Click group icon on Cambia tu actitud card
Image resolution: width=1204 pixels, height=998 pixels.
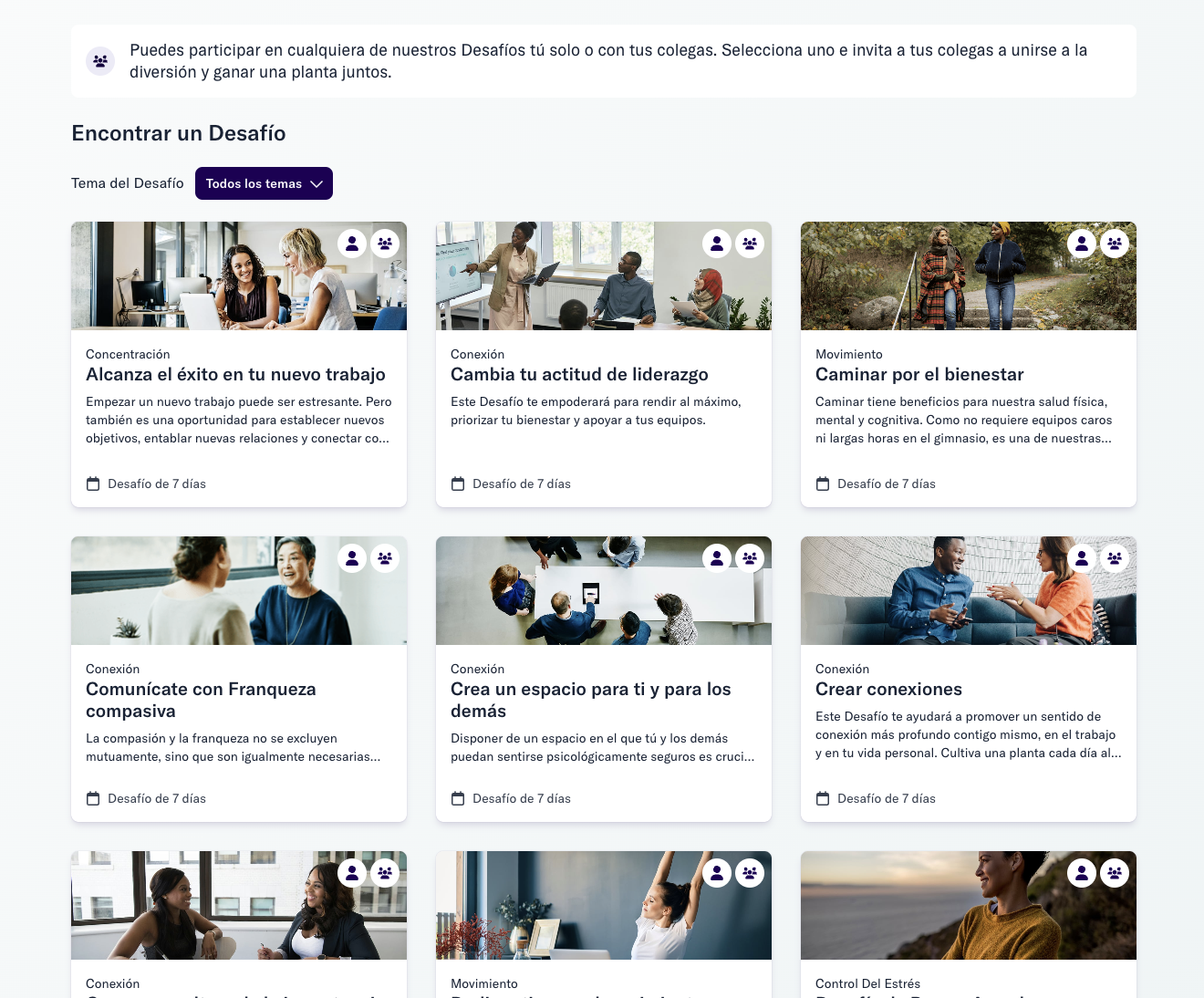[x=750, y=244]
